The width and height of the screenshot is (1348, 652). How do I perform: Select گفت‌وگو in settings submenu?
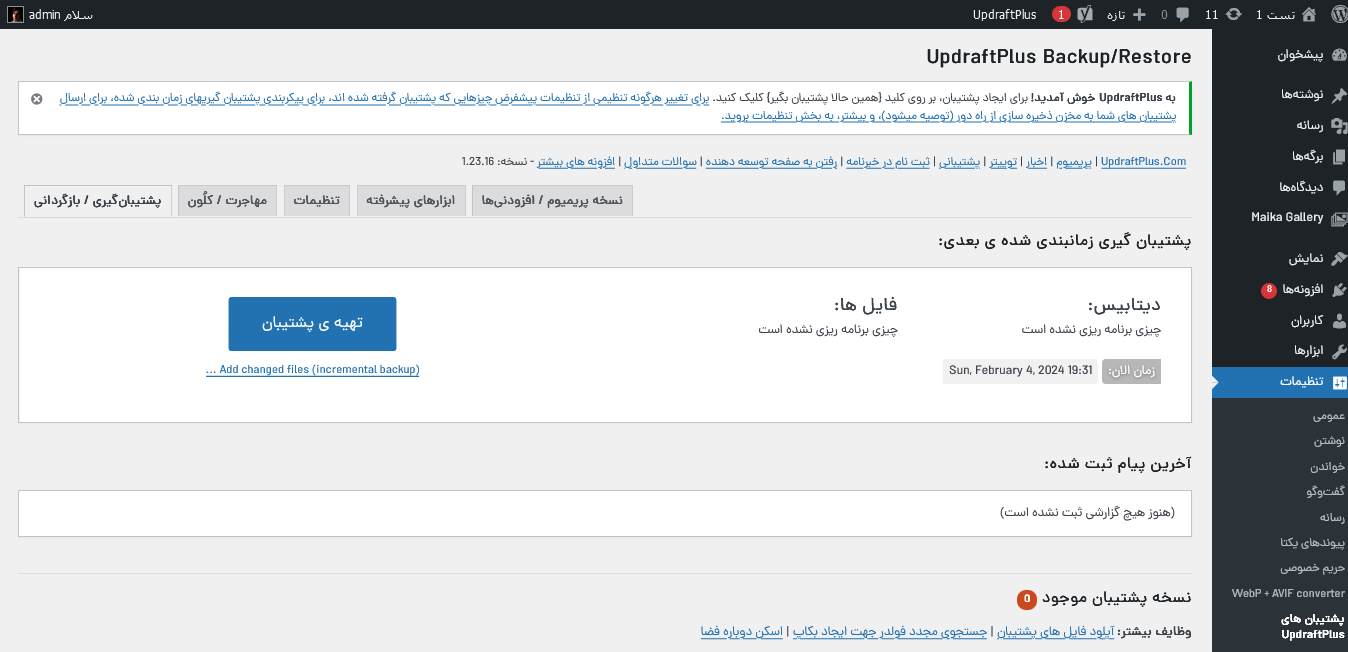pos(1325,491)
